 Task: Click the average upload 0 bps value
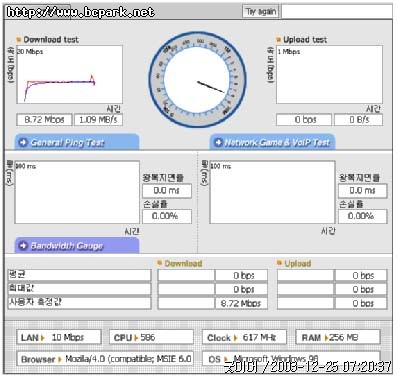pyautogui.click(x=361, y=276)
